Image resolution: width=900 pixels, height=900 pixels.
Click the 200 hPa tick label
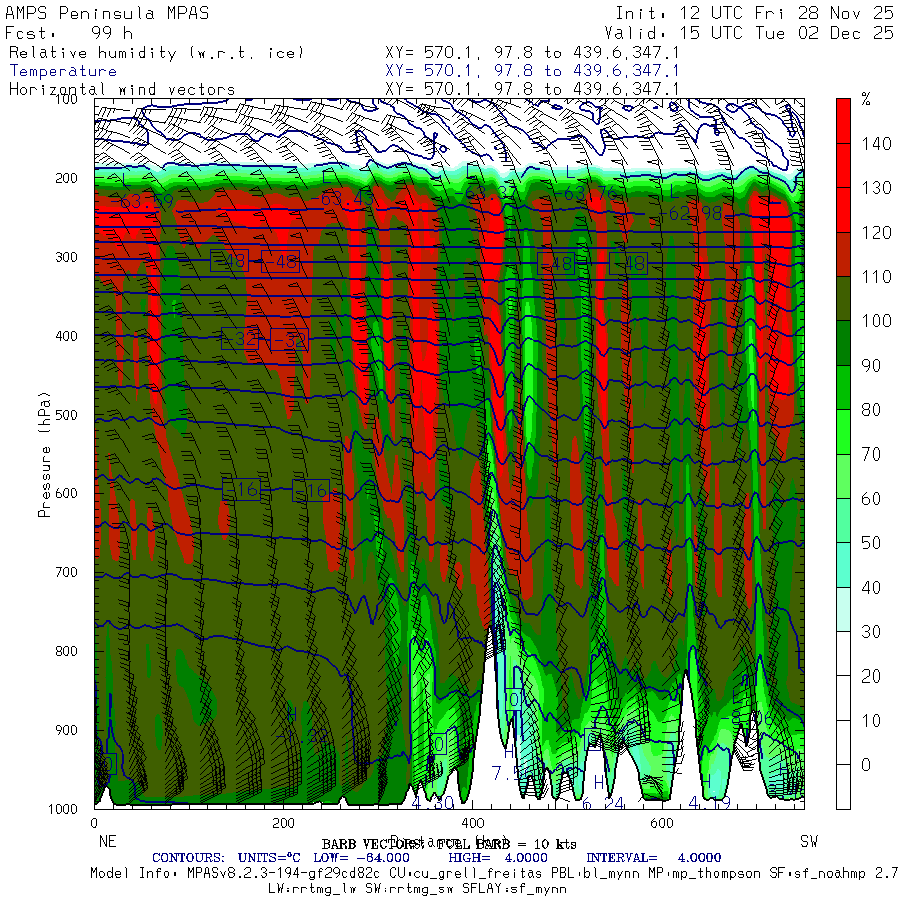(x=66, y=178)
